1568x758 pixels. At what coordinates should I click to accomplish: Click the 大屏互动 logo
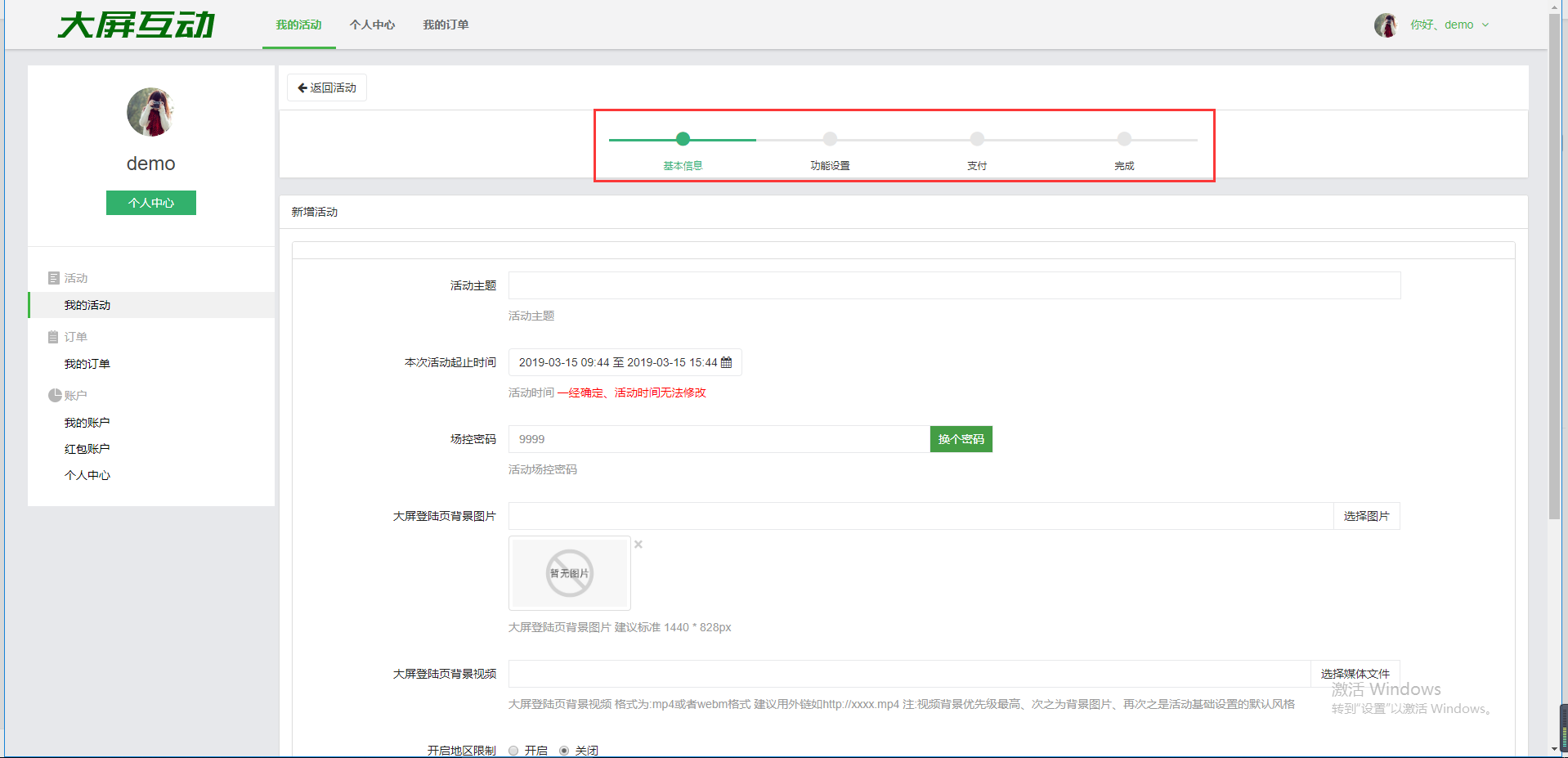(x=137, y=25)
